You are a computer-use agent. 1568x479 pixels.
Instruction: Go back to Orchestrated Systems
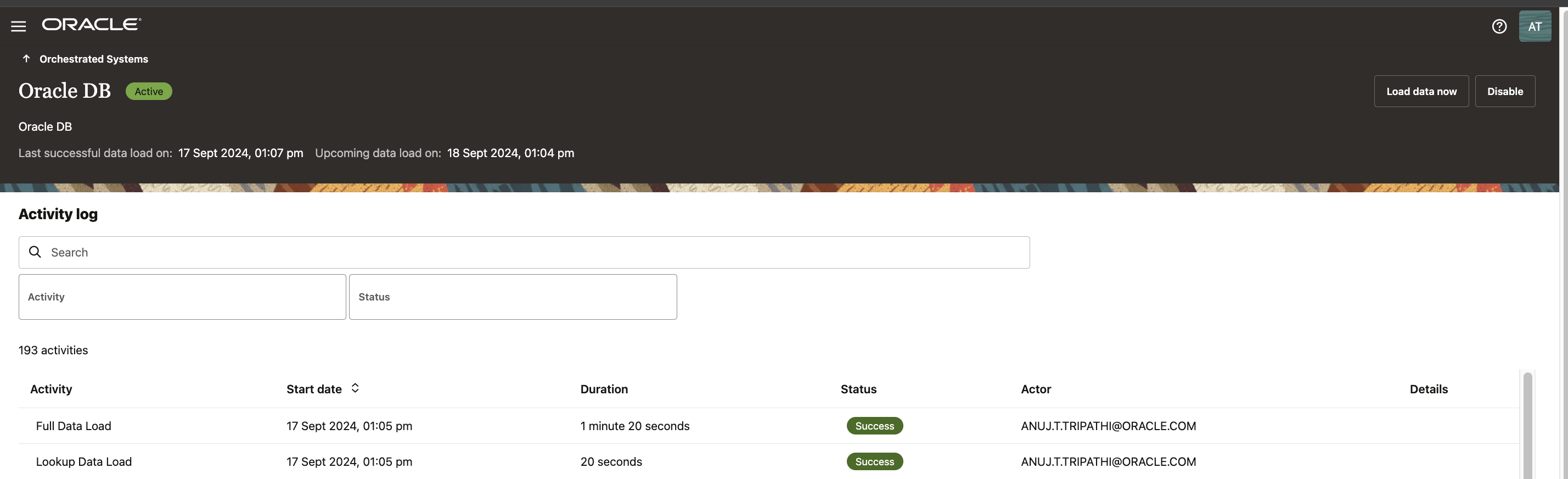point(94,59)
